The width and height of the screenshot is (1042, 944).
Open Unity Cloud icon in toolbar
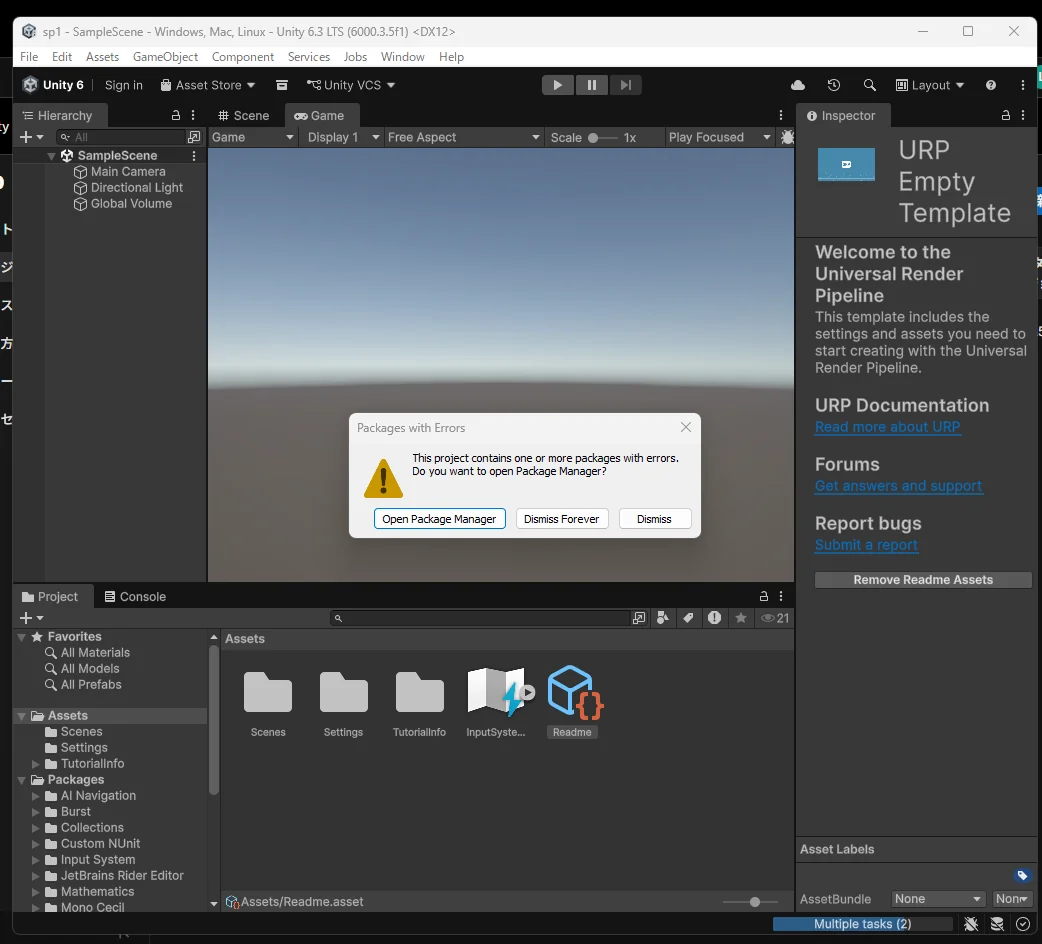[798, 85]
